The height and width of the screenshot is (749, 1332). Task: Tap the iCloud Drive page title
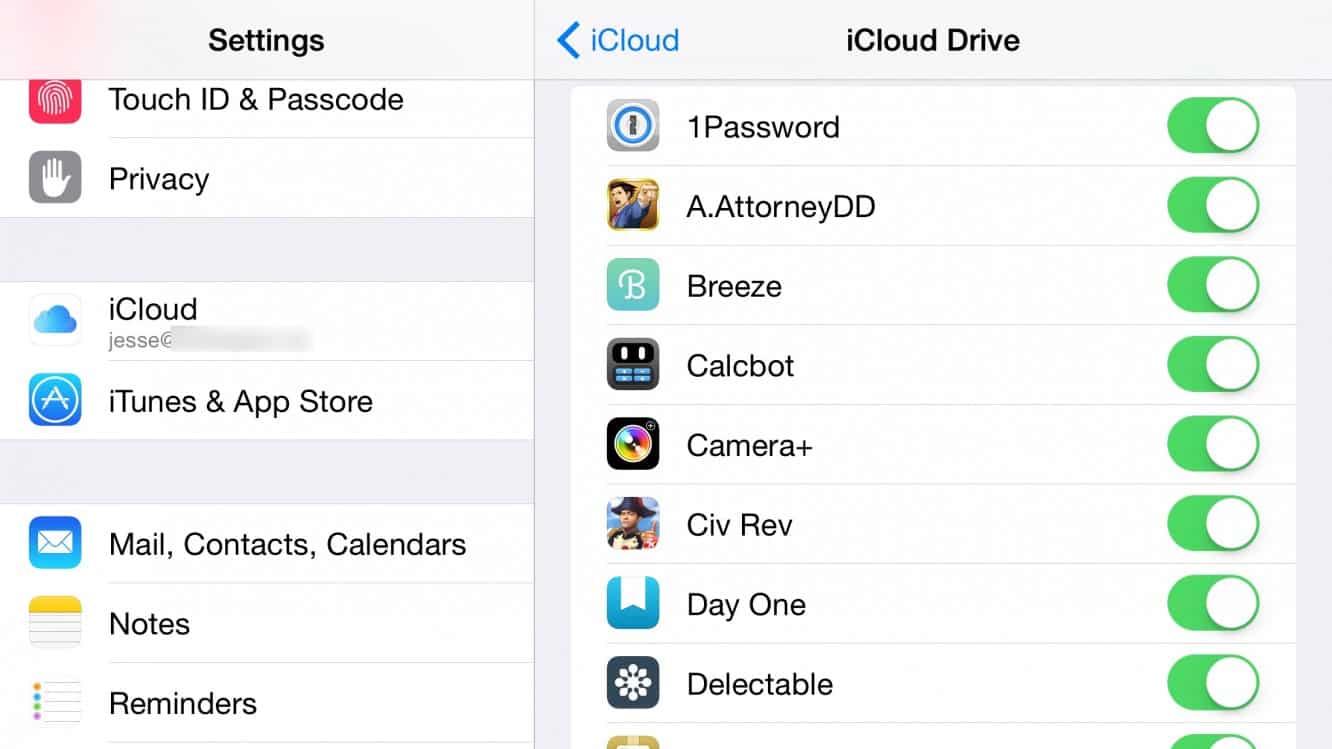tap(933, 40)
